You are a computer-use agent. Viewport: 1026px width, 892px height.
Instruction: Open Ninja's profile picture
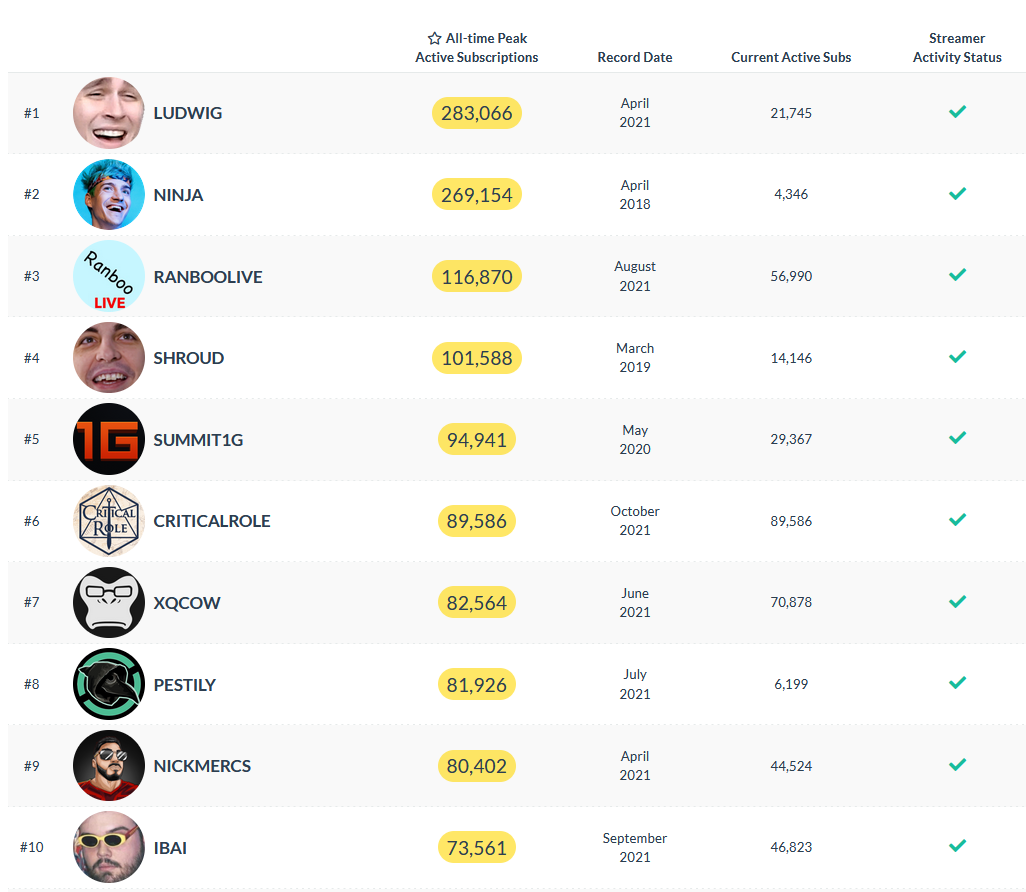[108, 194]
